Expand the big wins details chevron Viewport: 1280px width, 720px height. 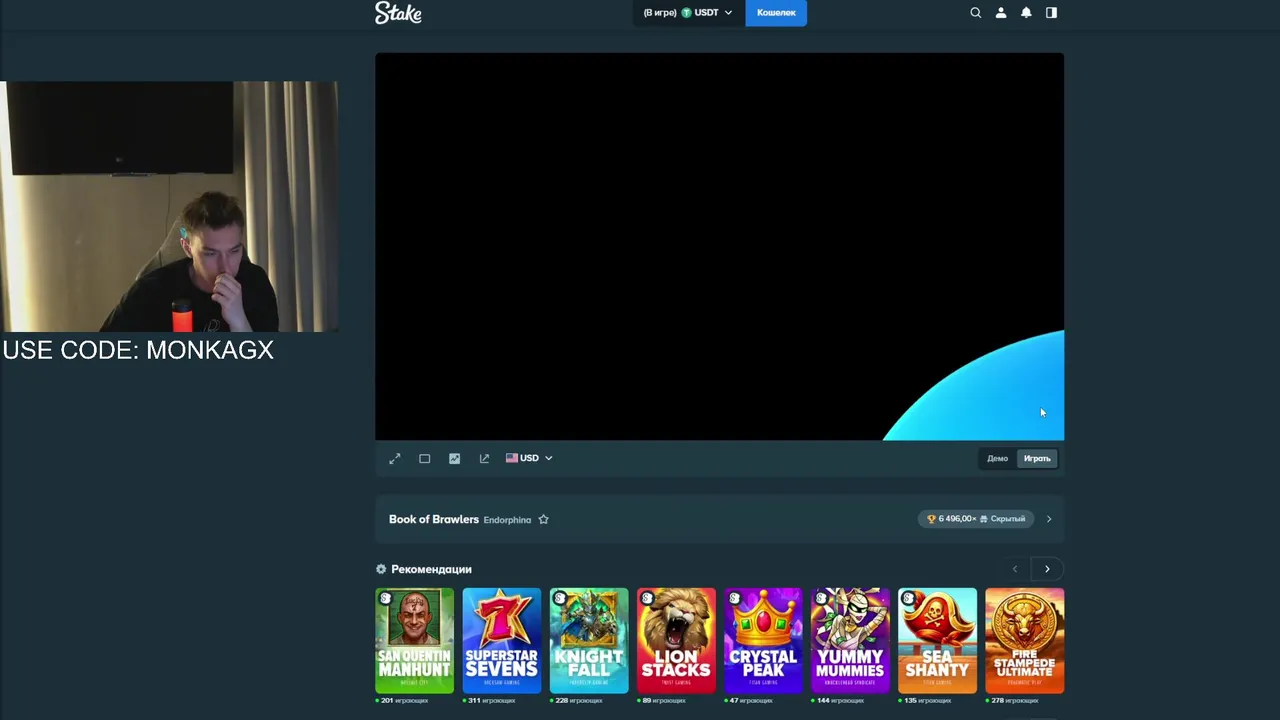click(x=1049, y=519)
